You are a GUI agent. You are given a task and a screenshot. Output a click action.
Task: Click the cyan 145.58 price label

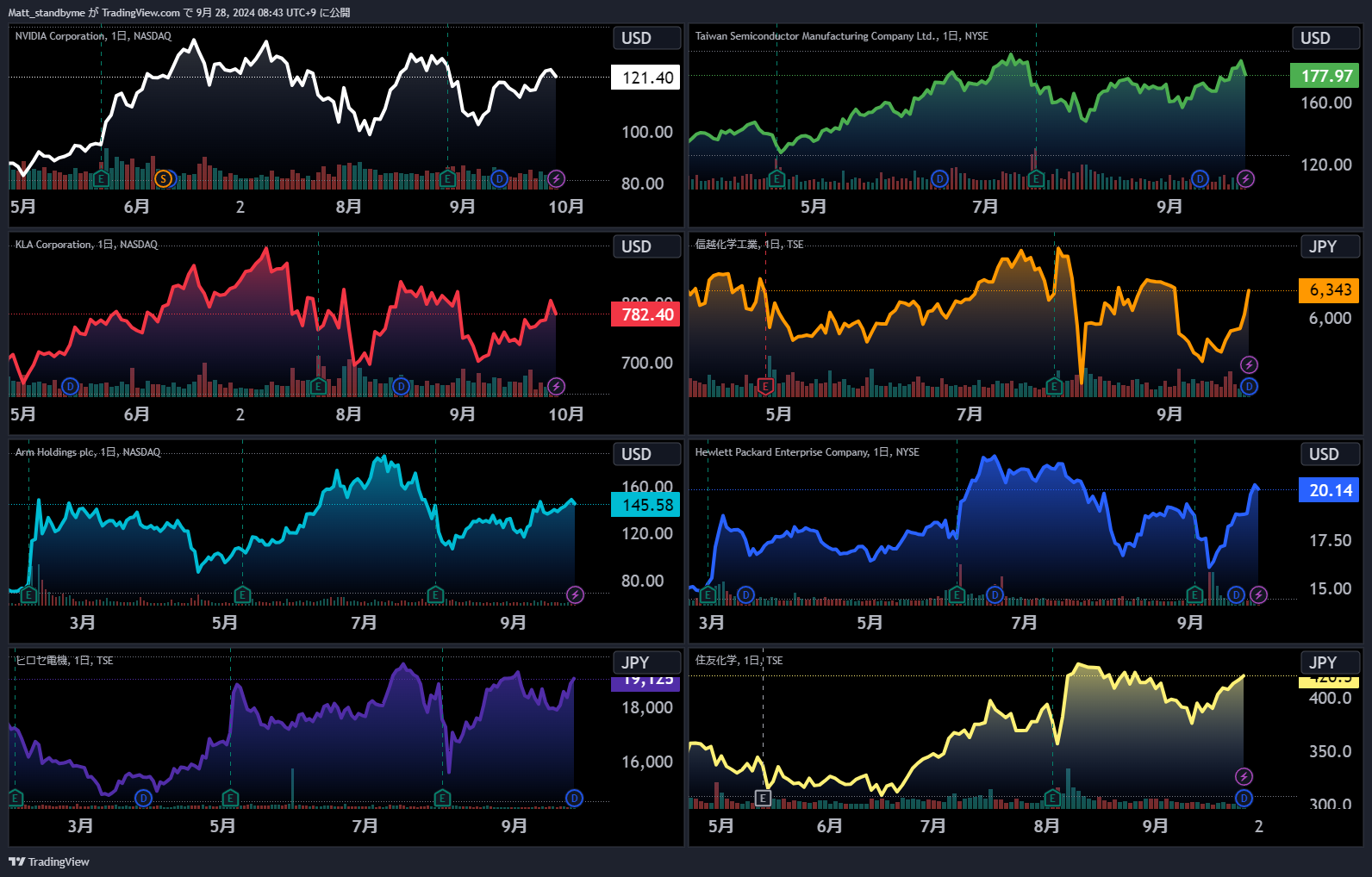[x=645, y=505]
